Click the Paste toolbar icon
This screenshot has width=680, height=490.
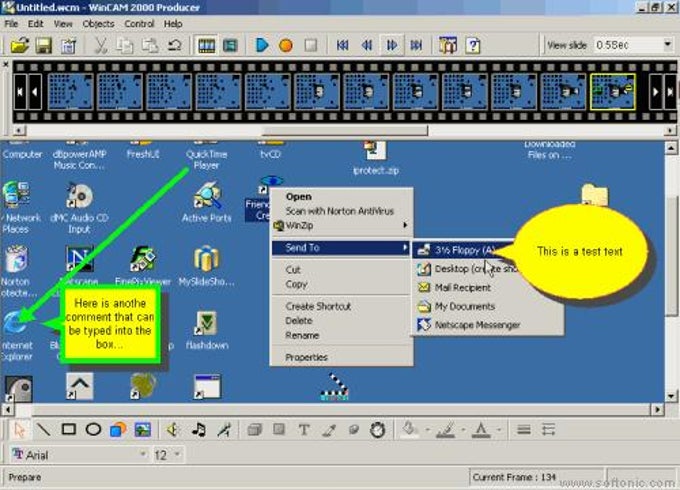150,45
